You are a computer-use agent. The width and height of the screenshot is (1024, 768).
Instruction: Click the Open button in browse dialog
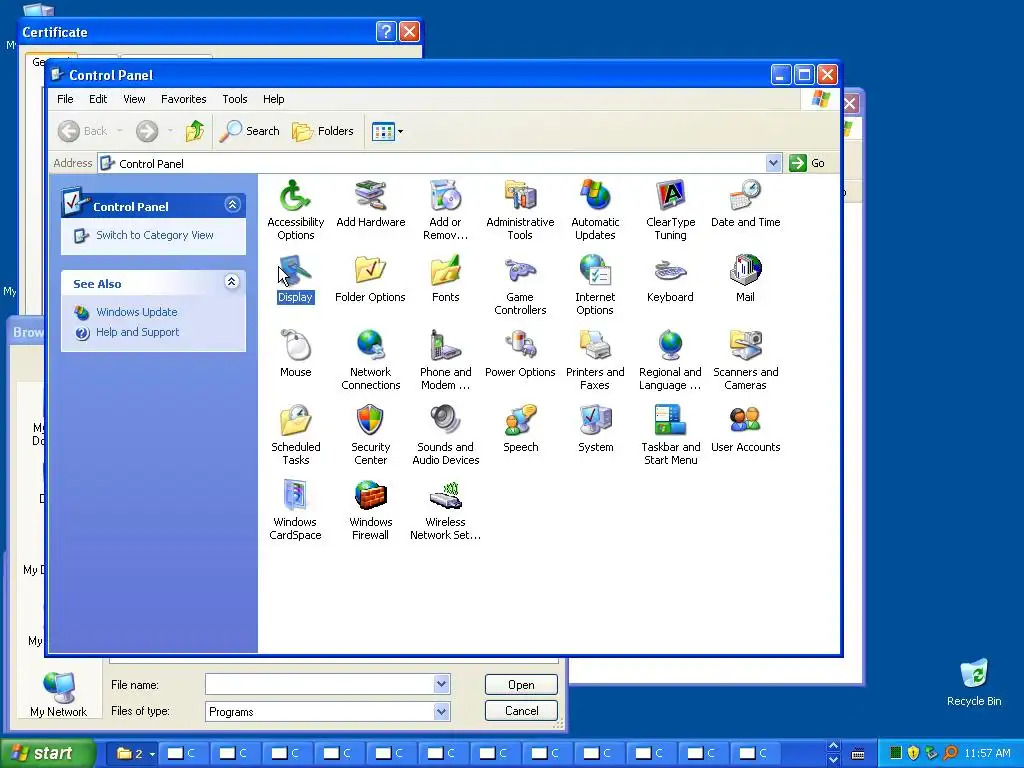(x=521, y=684)
